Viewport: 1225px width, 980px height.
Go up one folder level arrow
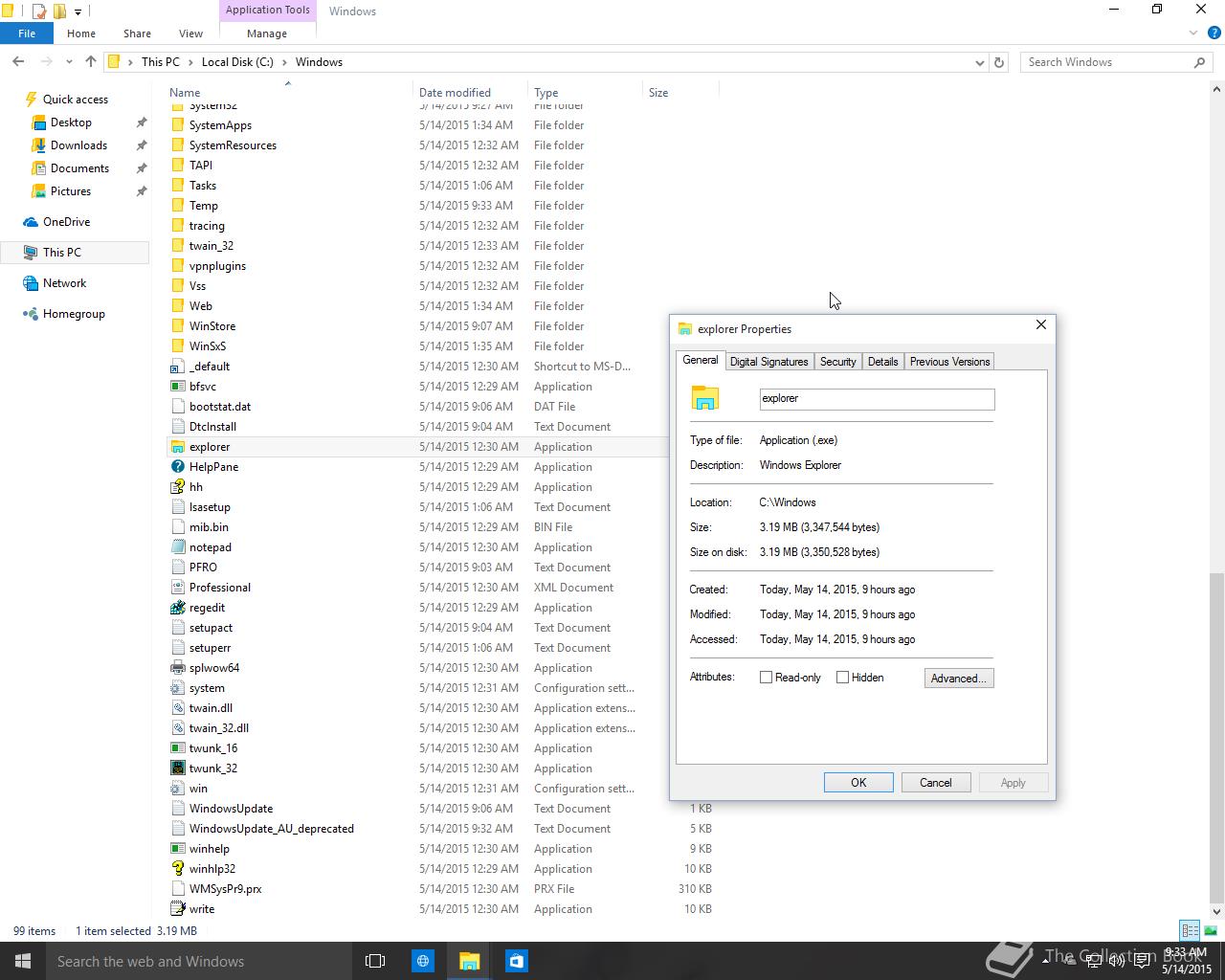pyautogui.click(x=91, y=61)
